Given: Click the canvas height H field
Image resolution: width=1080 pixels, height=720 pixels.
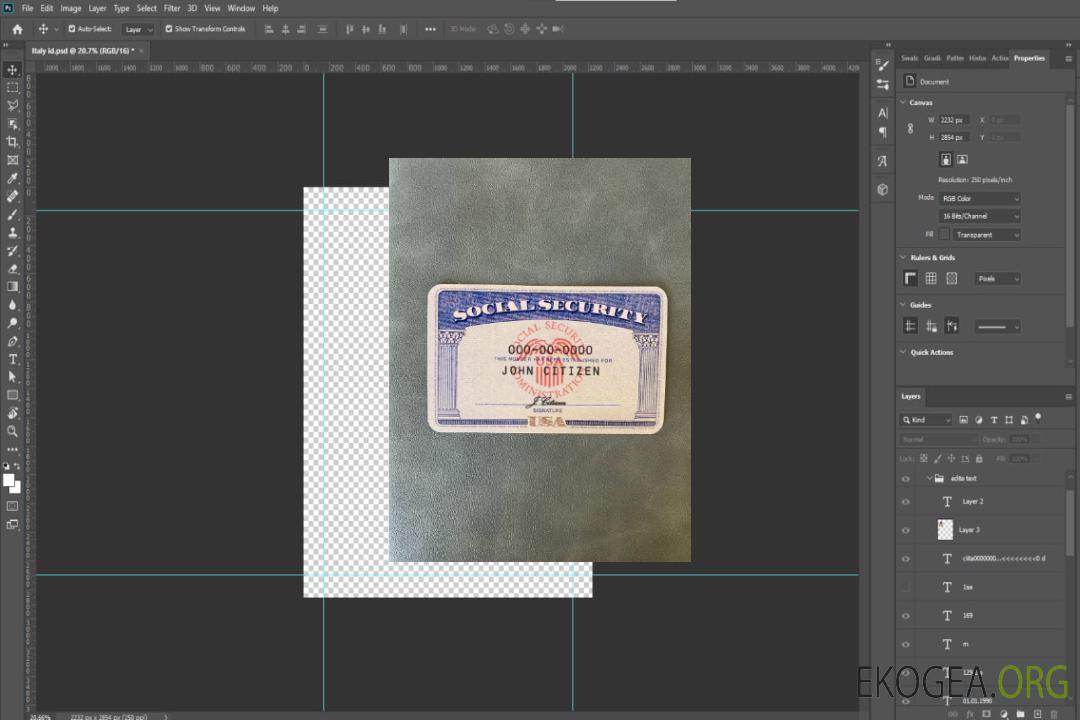Looking at the screenshot, I should coord(954,138).
